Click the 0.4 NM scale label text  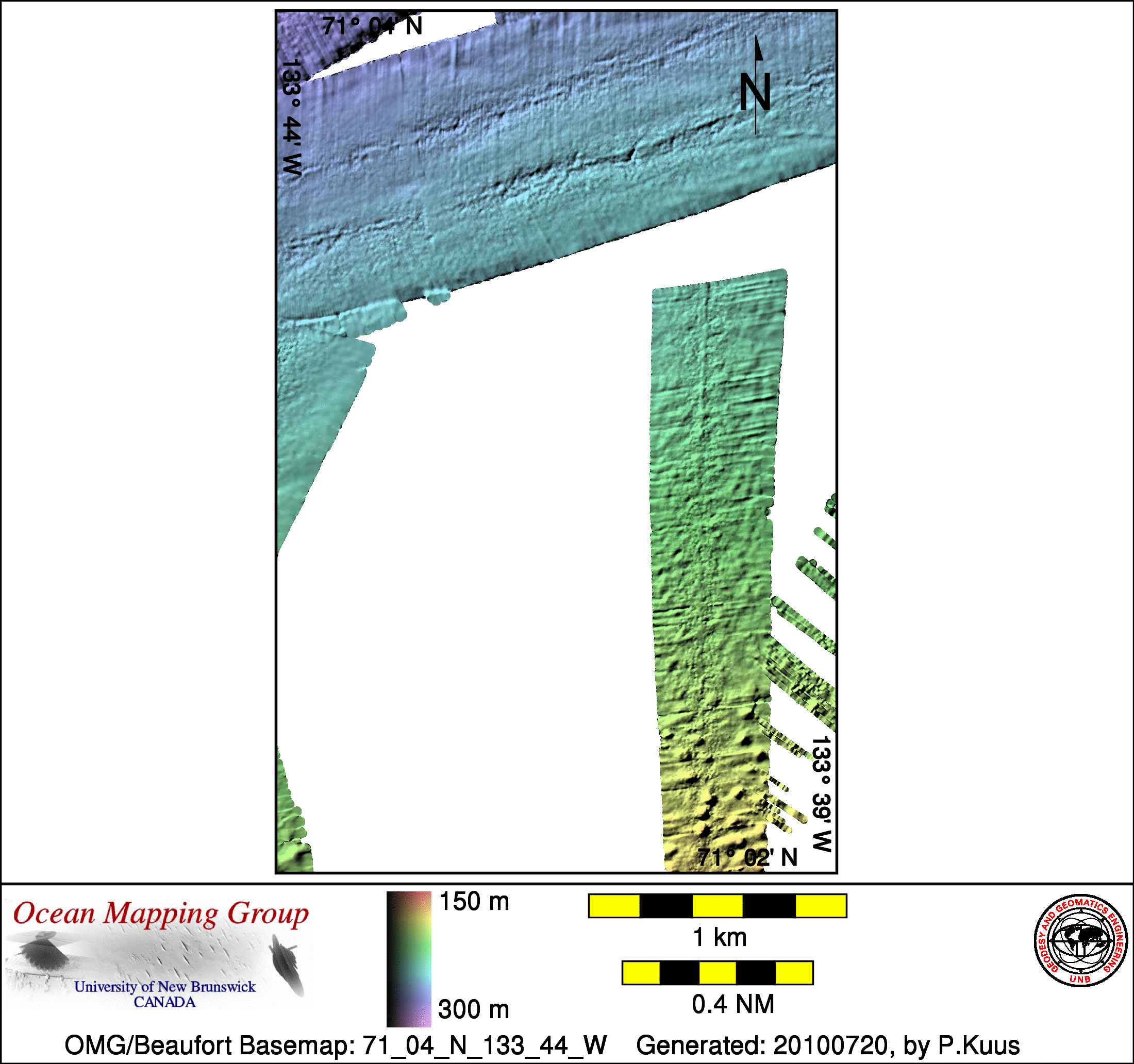tap(733, 1004)
